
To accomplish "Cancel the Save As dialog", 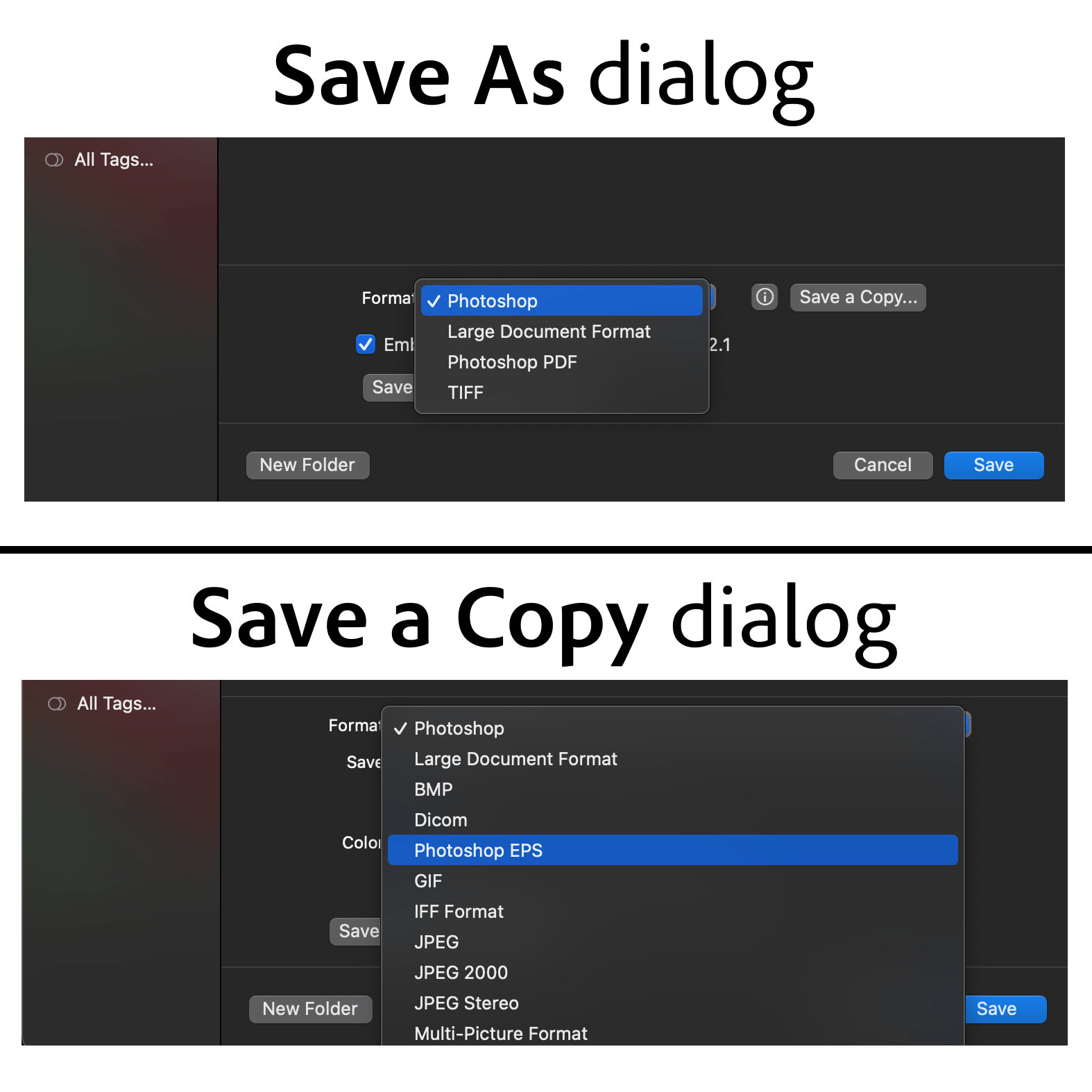I will pos(882,466).
